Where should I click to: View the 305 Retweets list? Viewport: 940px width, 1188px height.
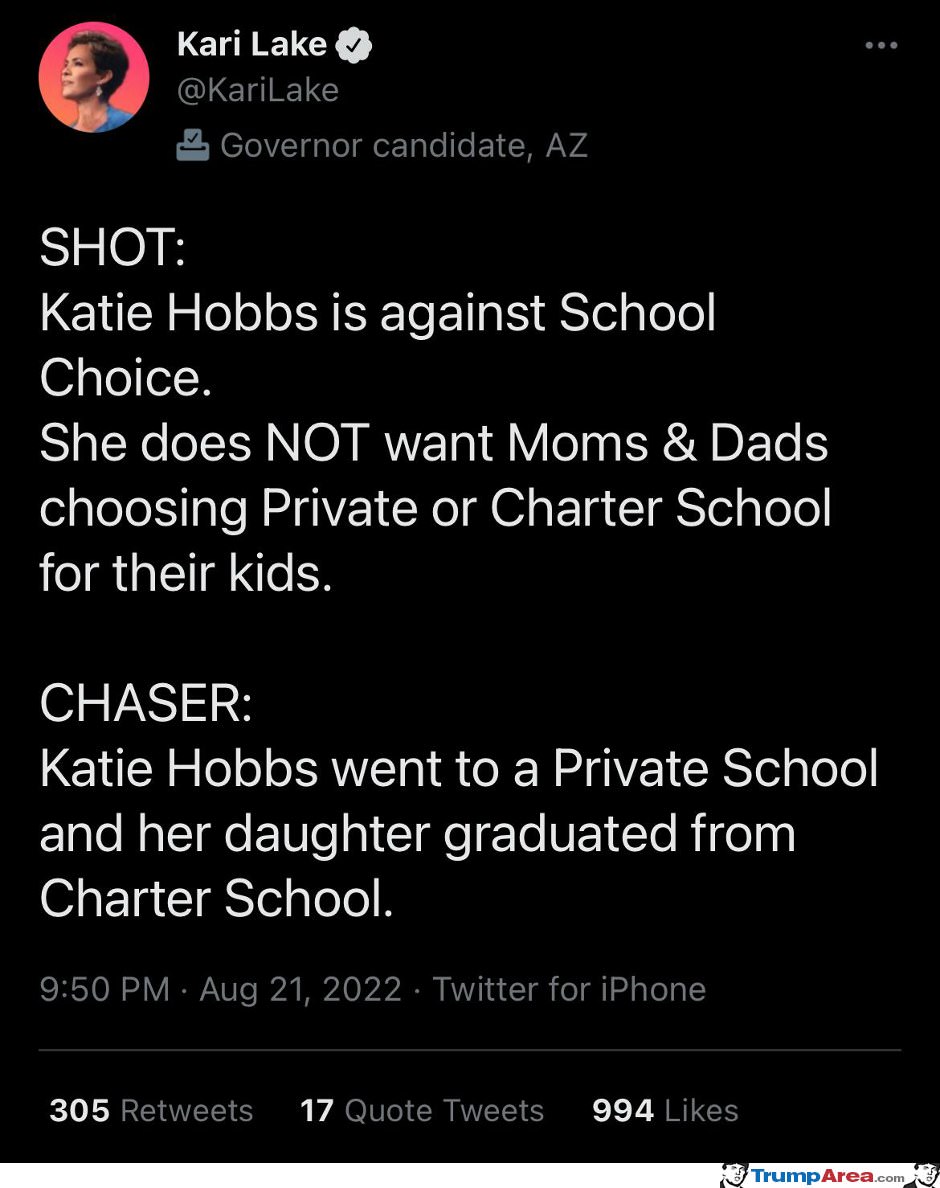(x=151, y=1110)
